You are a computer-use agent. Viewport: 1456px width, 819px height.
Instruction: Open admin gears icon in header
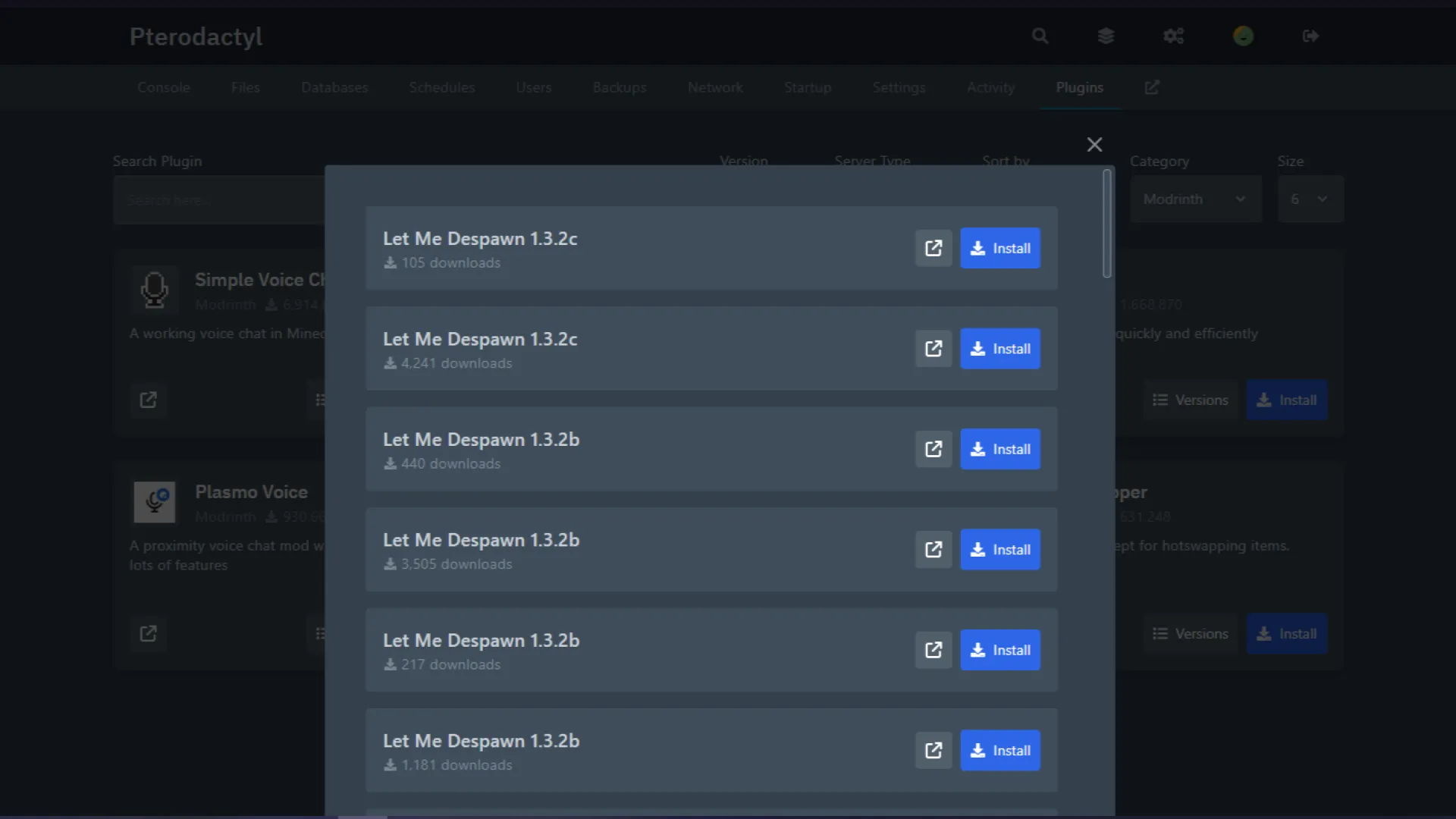pyautogui.click(x=1173, y=36)
